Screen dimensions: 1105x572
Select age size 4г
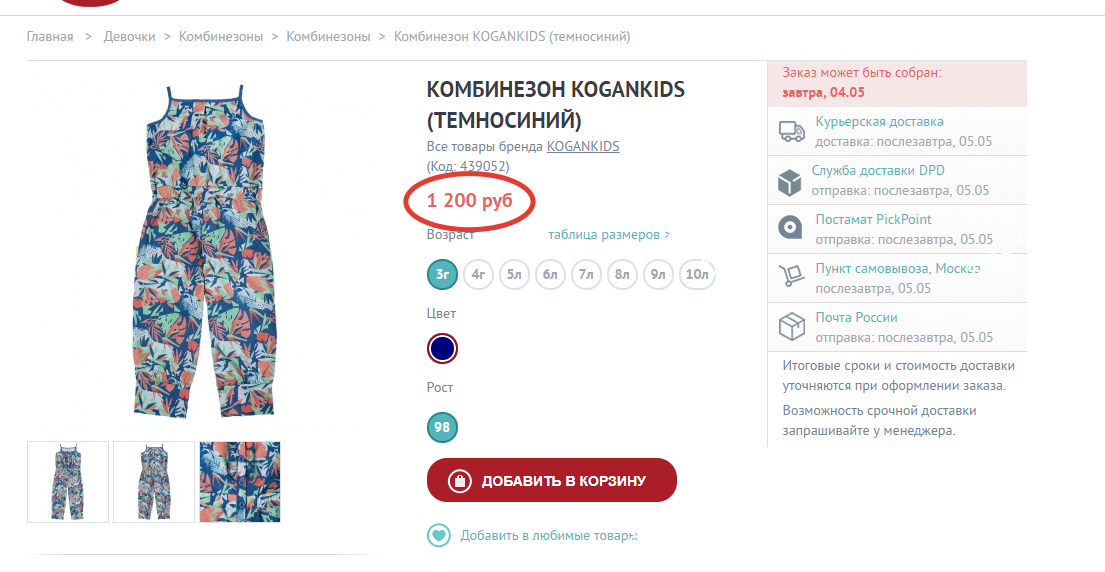click(x=479, y=275)
